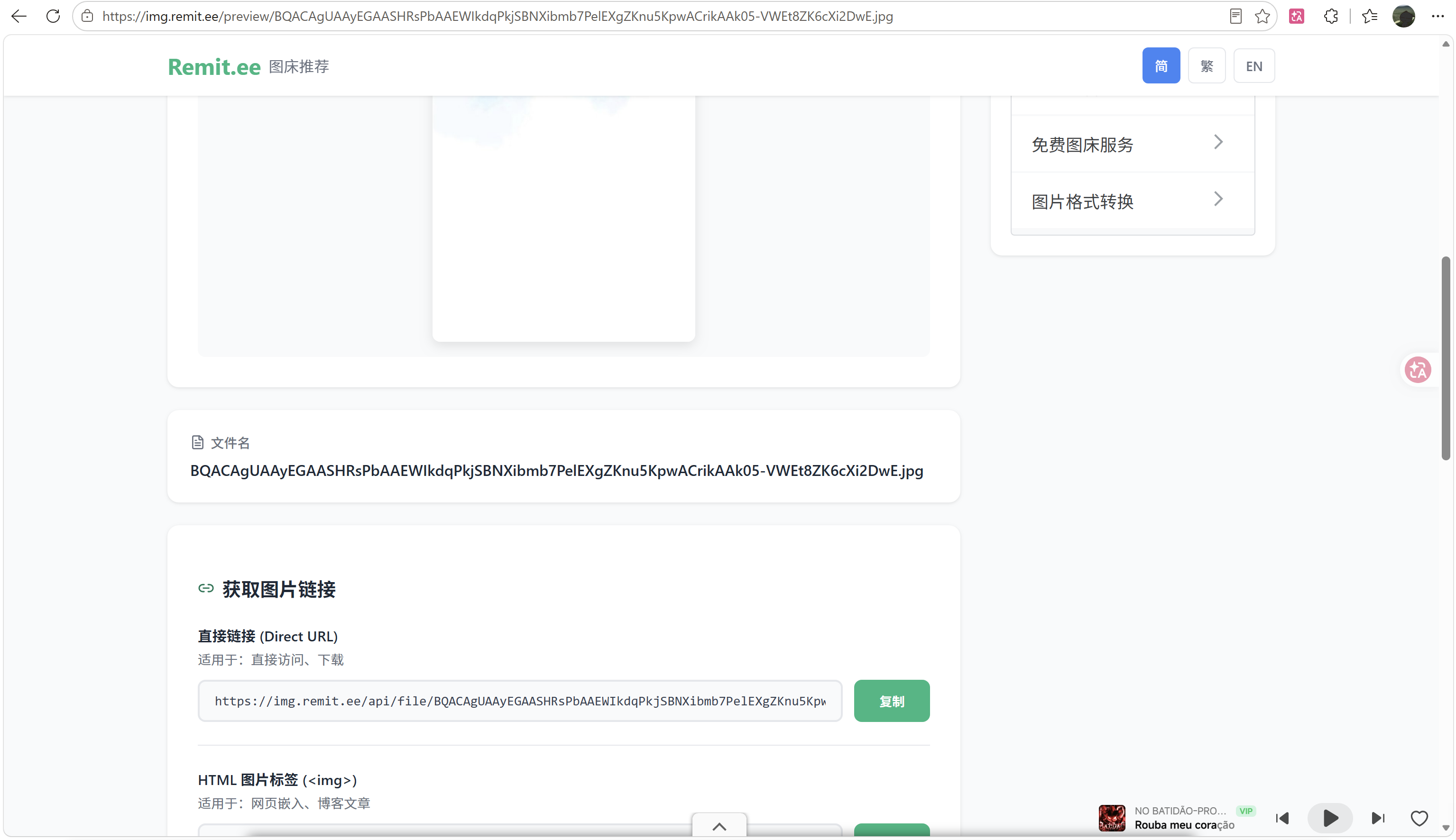Expand 图片格式转换 sidebar entry
The width and height of the screenshot is (1456, 840).
pyautogui.click(x=1132, y=200)
